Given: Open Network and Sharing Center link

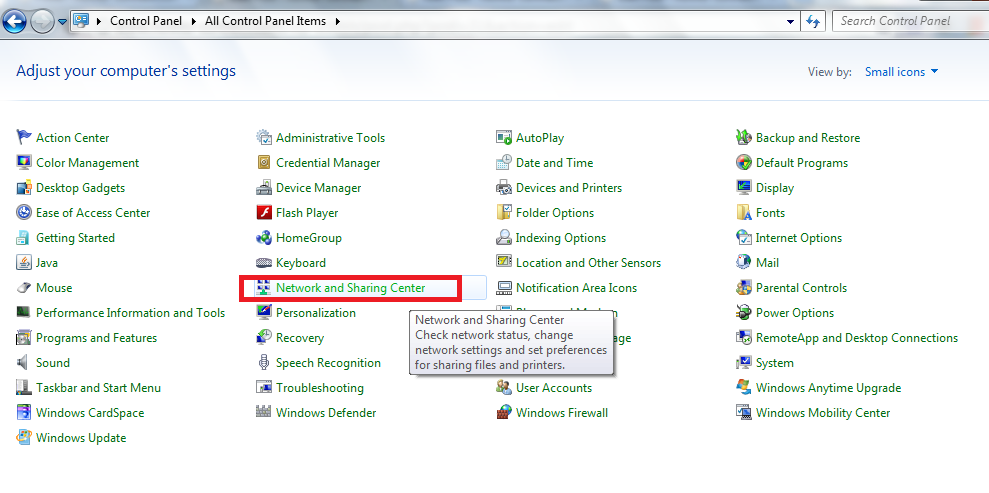Looking at the screenshot, I should coord(351,287).
